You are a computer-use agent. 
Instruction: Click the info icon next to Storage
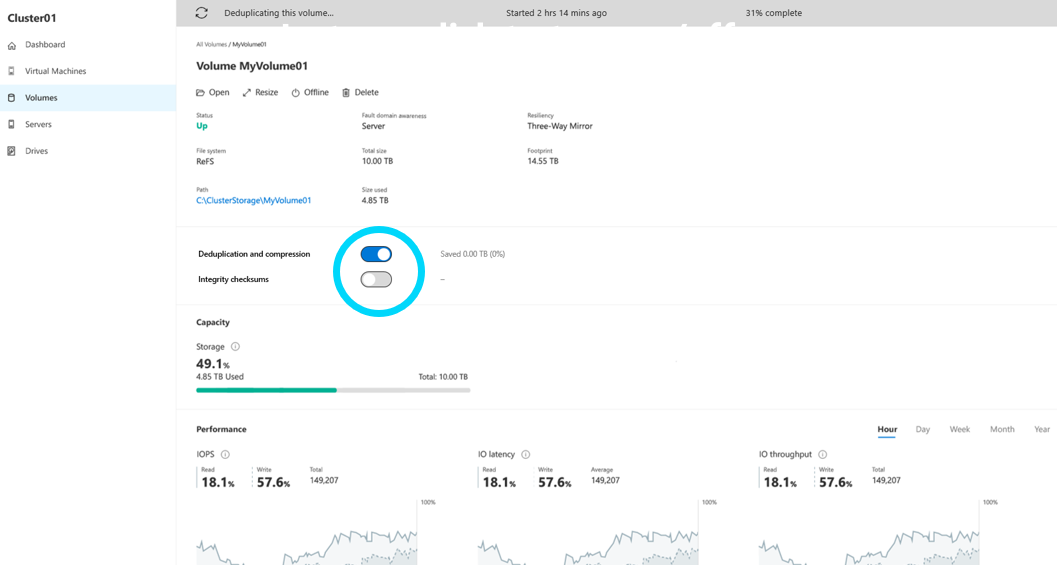(235, 347)
